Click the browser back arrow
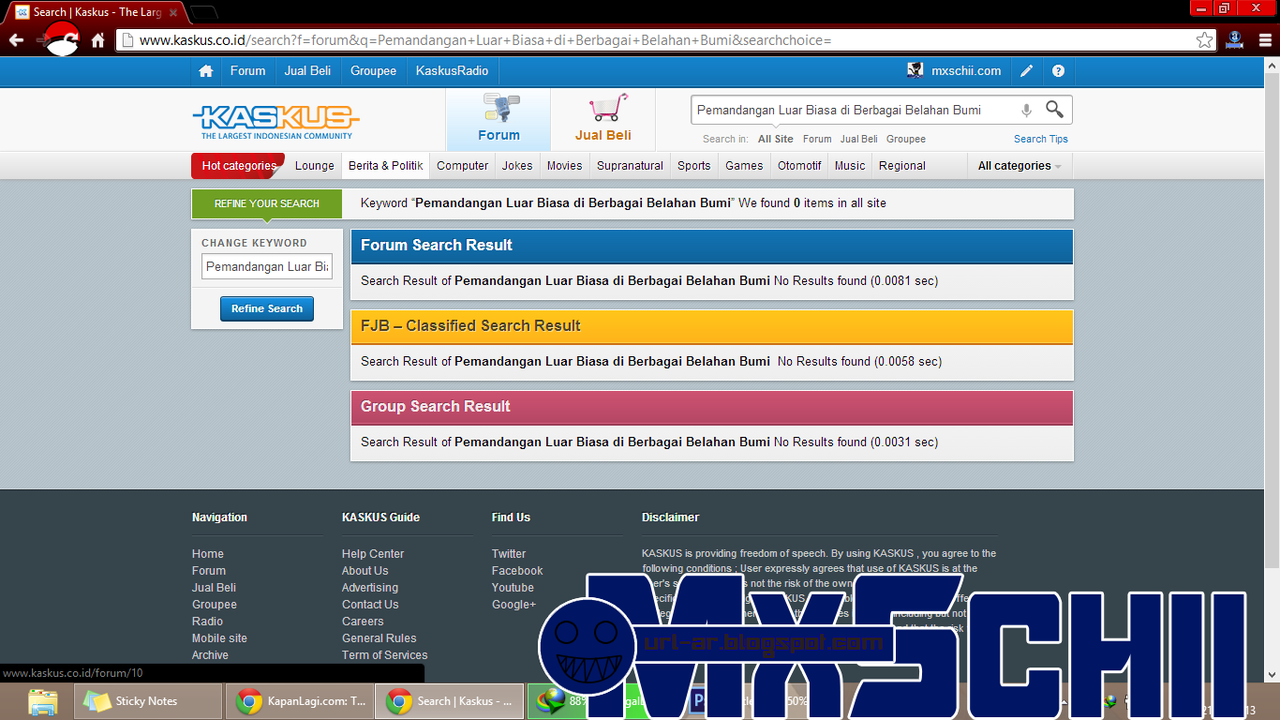Screen dimensions: 1280x720 click(x=16, y=40)
